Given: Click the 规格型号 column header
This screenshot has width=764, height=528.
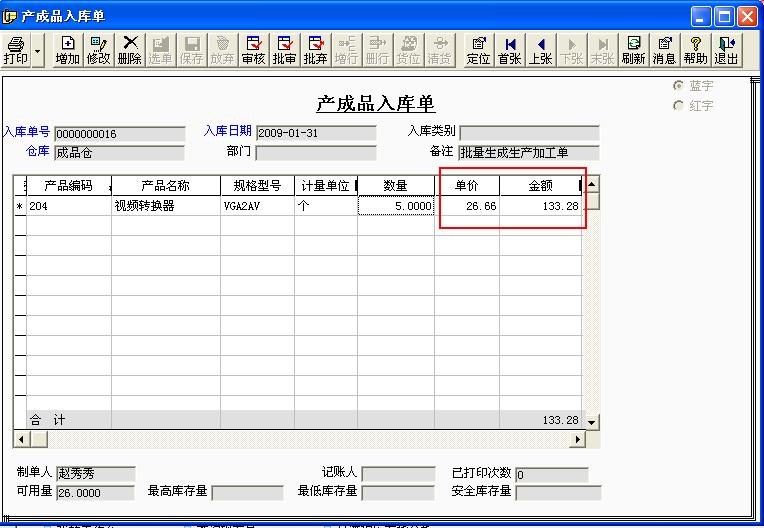Looking at the screenshot, I should click(257, 186).
